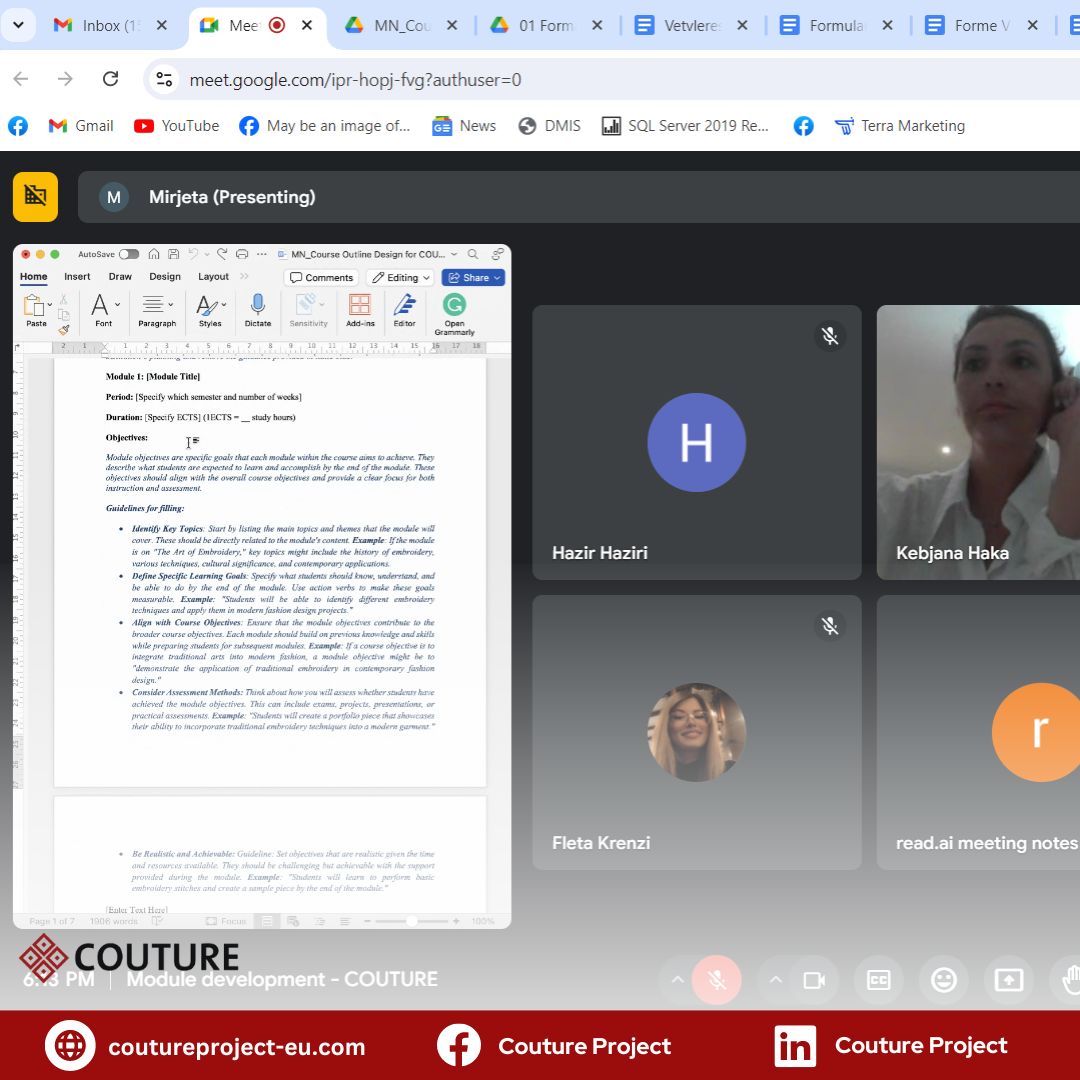Viewport: 1080px width, 1080px height.
Task: Turn on closed captions in Meet
Action: (x=878, y=980)
